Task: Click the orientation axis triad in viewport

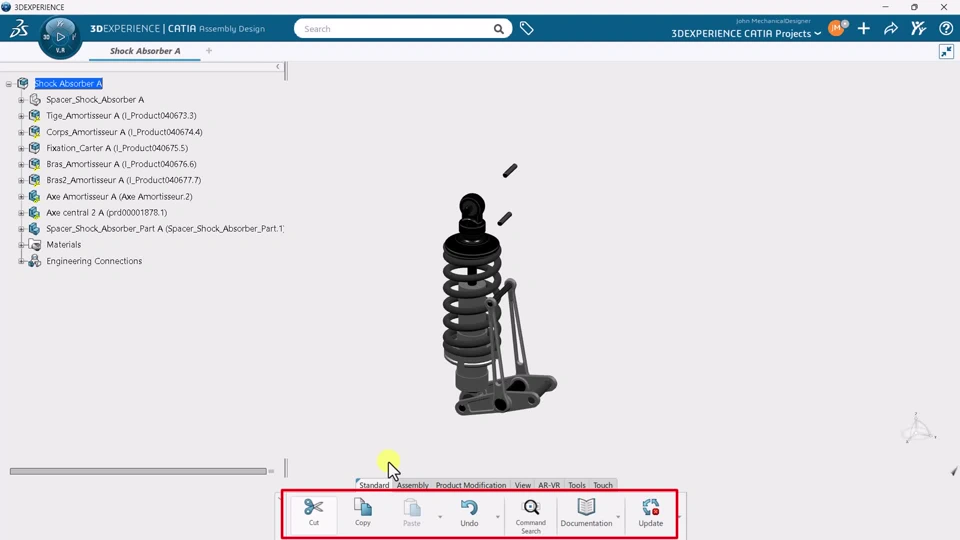Action: [919, 428]
